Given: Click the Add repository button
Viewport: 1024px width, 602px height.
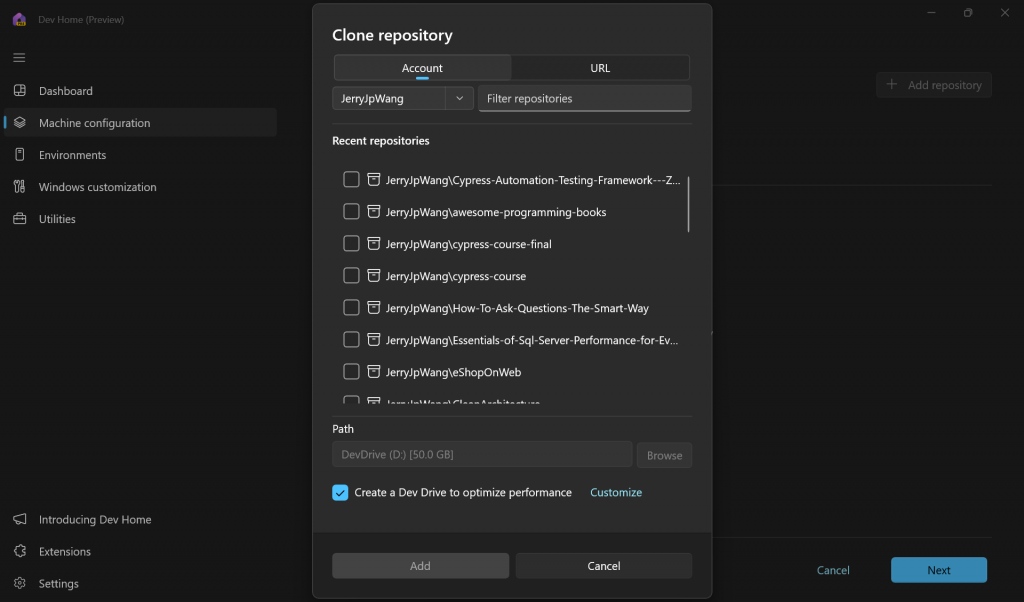Looking at the screenshot, I should pos(933,85).
